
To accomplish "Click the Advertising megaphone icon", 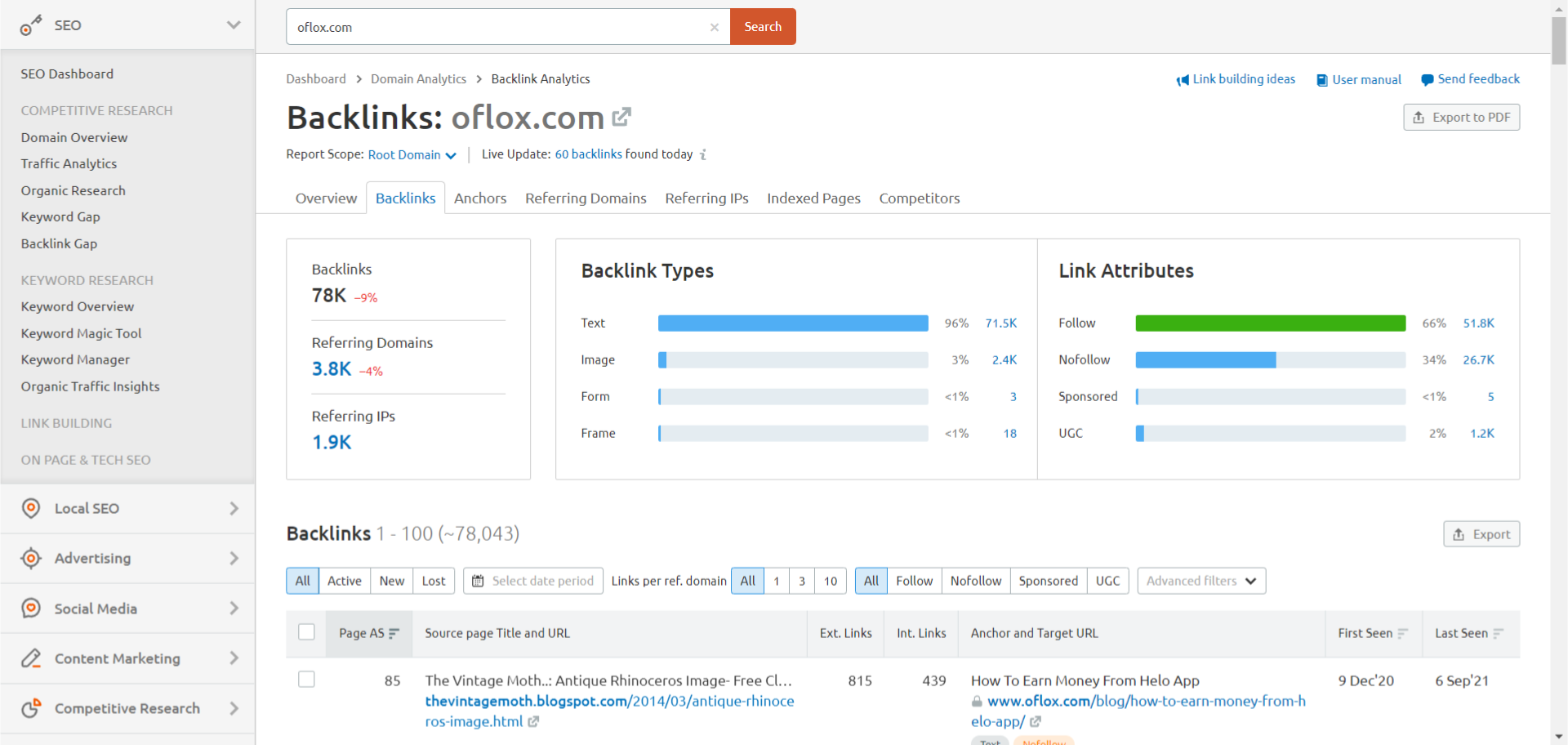I will tap(30, 558).
